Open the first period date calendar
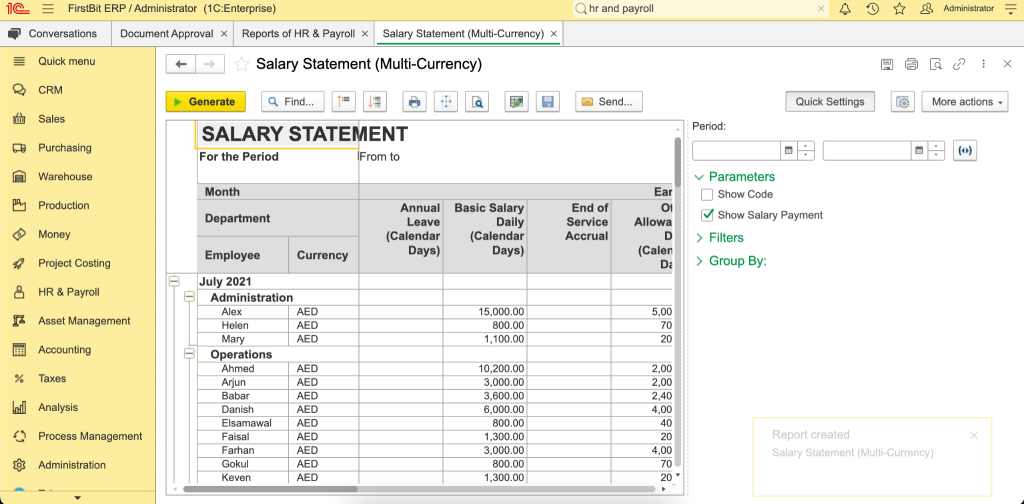1024x504 pixels. [x=788, y=150]
